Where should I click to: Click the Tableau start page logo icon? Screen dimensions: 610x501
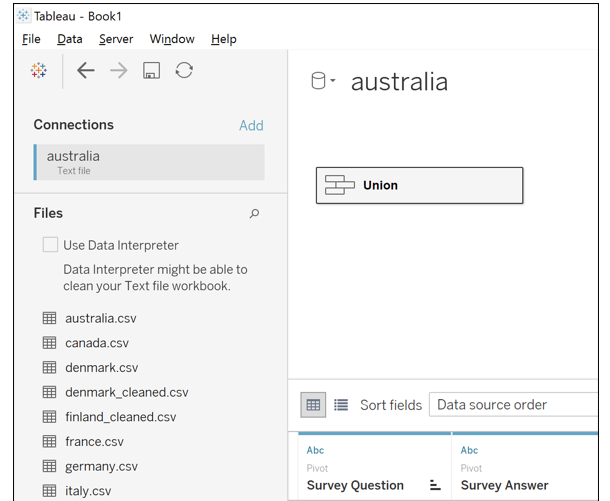(x=39, y=71)
